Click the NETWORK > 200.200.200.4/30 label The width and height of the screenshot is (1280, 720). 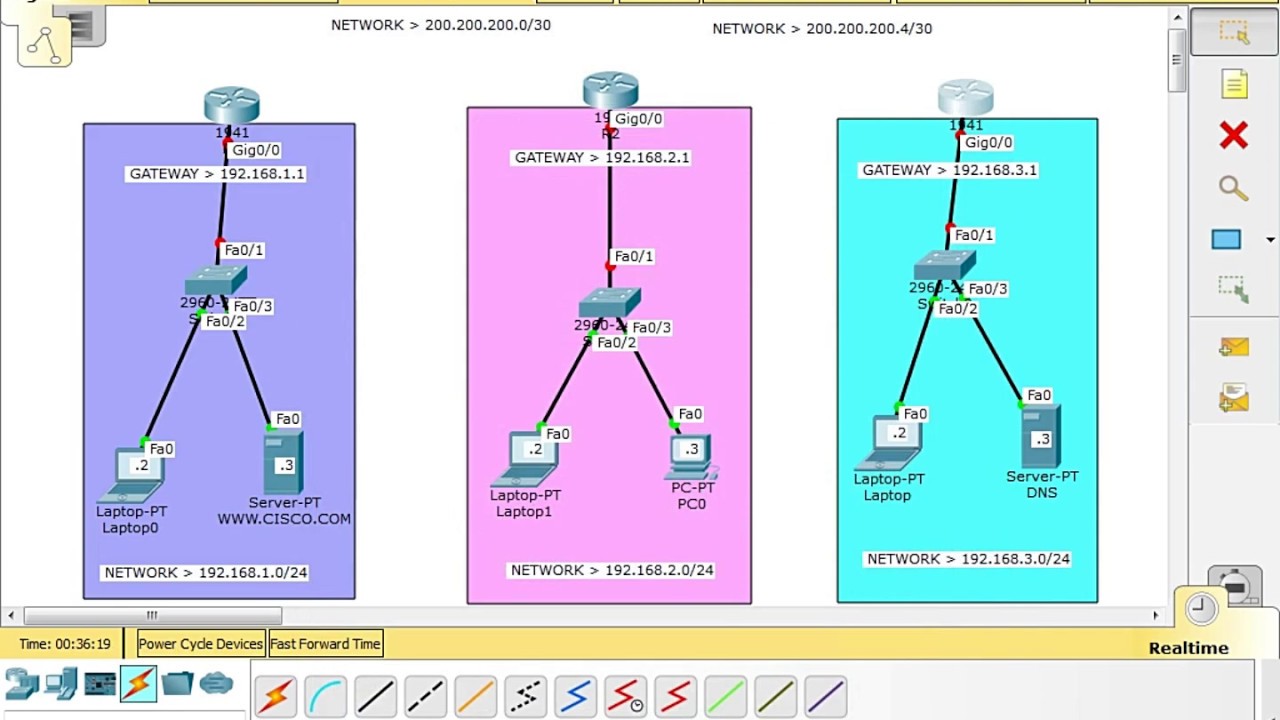coord(822,29)
